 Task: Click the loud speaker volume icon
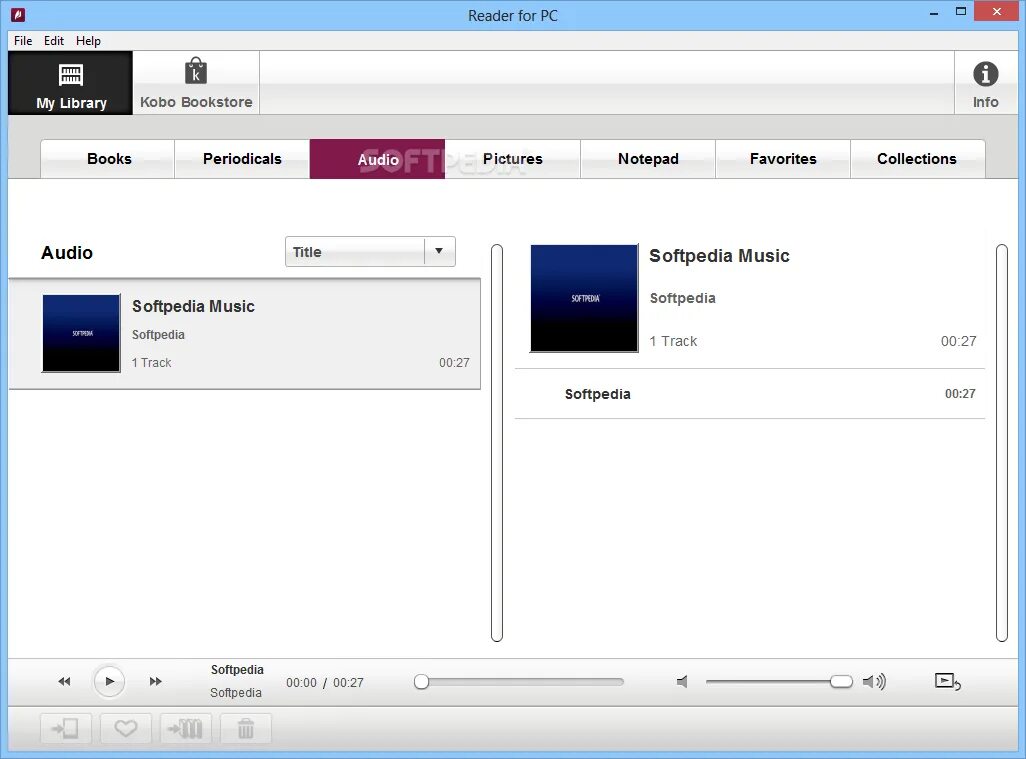pyautogui.click(x=874, y=682)
